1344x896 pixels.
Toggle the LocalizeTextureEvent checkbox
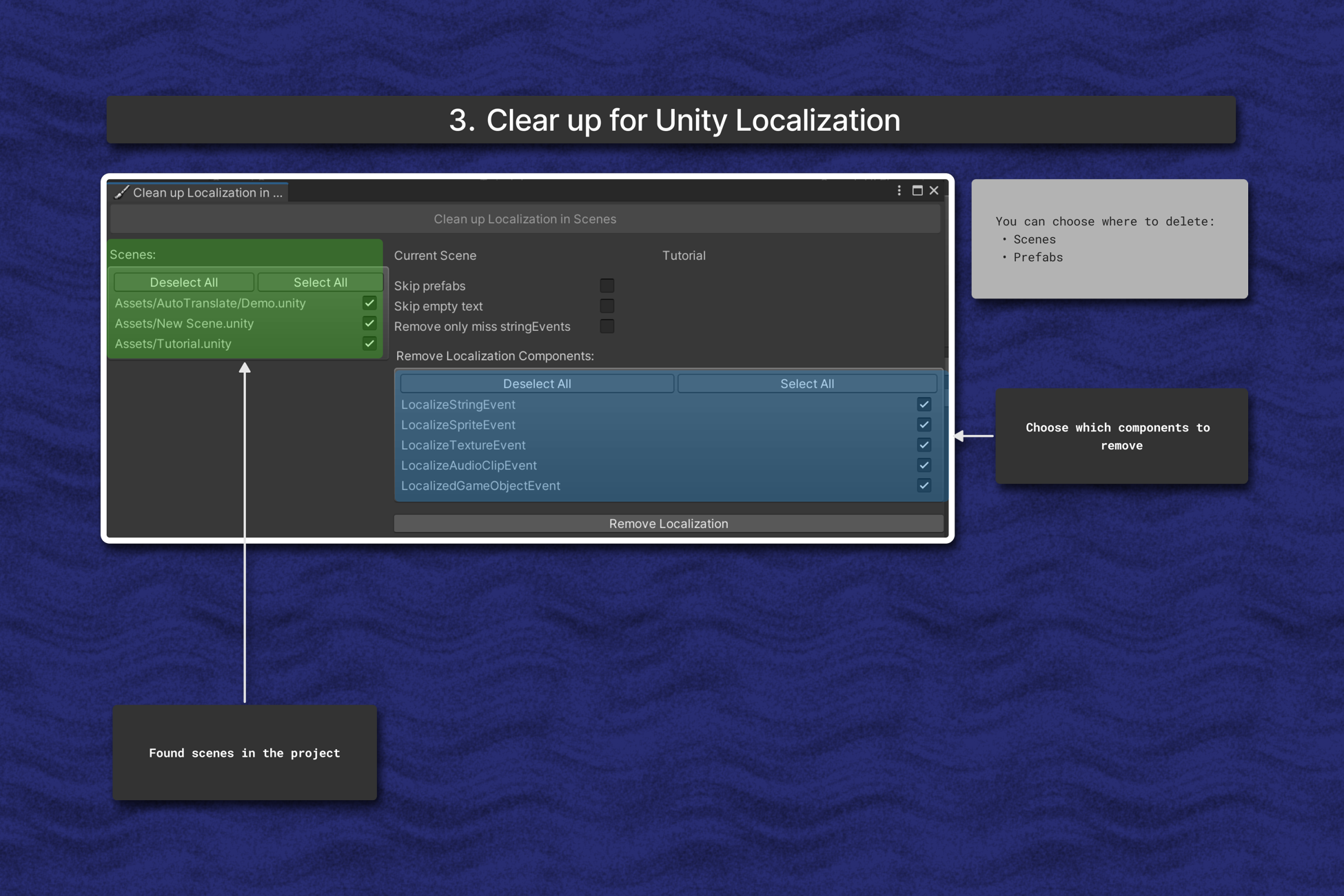point(924,445)
